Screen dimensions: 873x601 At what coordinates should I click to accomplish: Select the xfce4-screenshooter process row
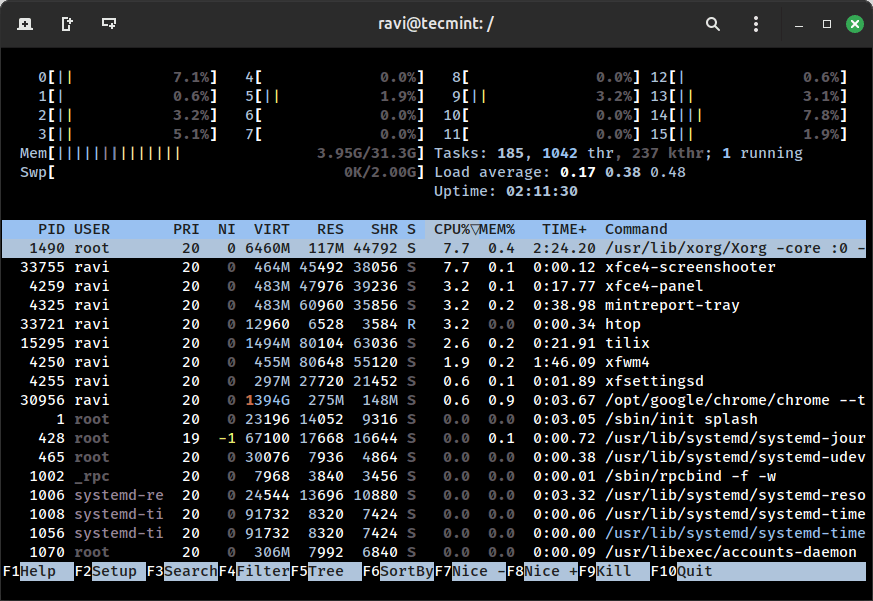coord(434,267)
